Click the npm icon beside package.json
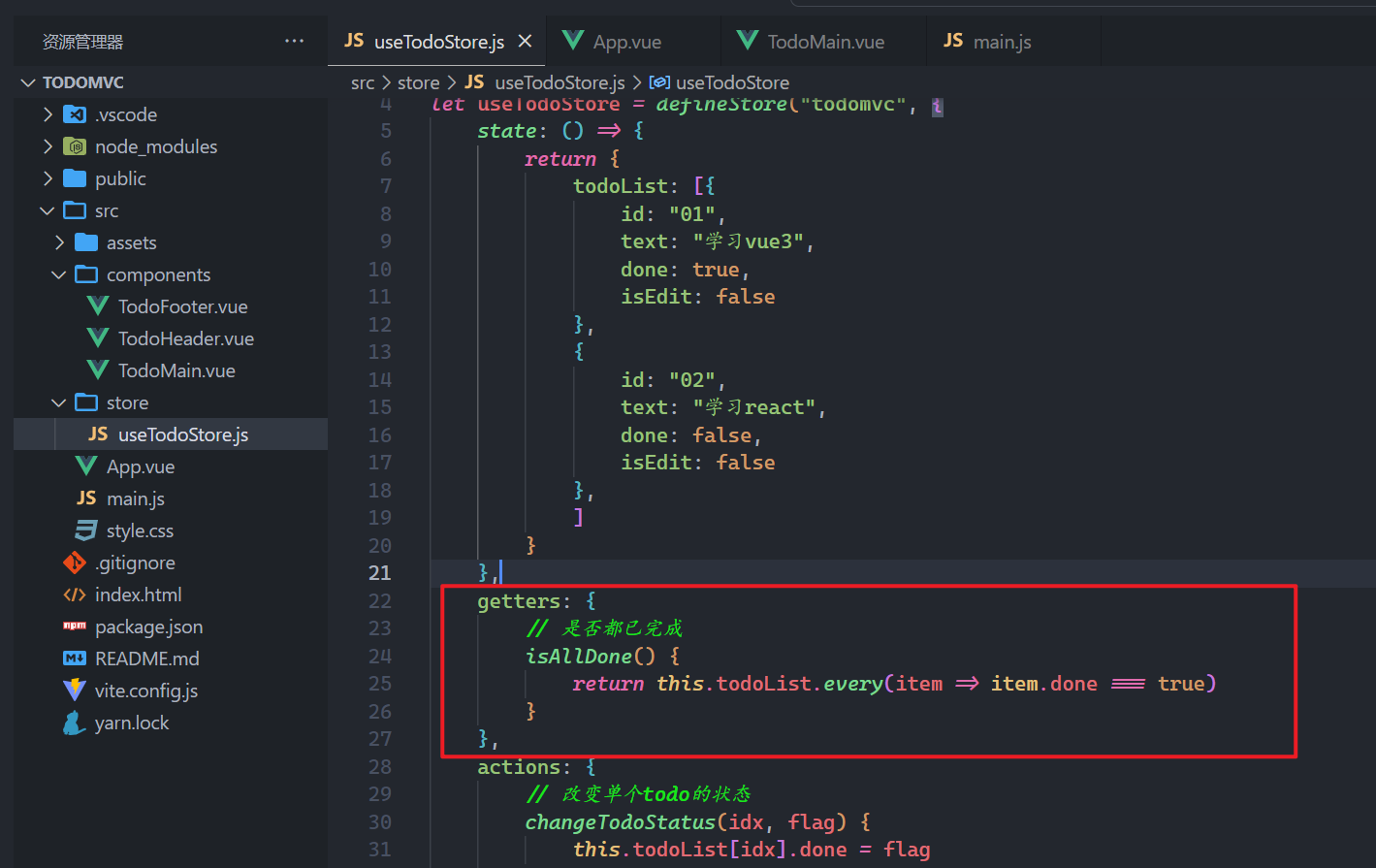This screenshot has width=1376, height=868. [75, 627]
